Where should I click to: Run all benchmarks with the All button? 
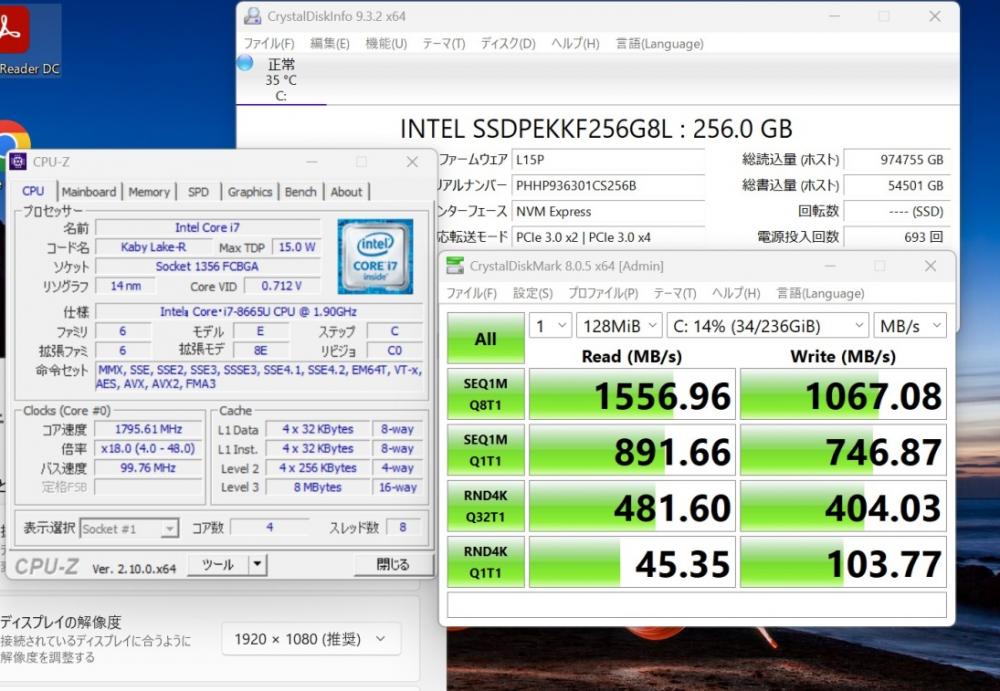pos(485,338)
